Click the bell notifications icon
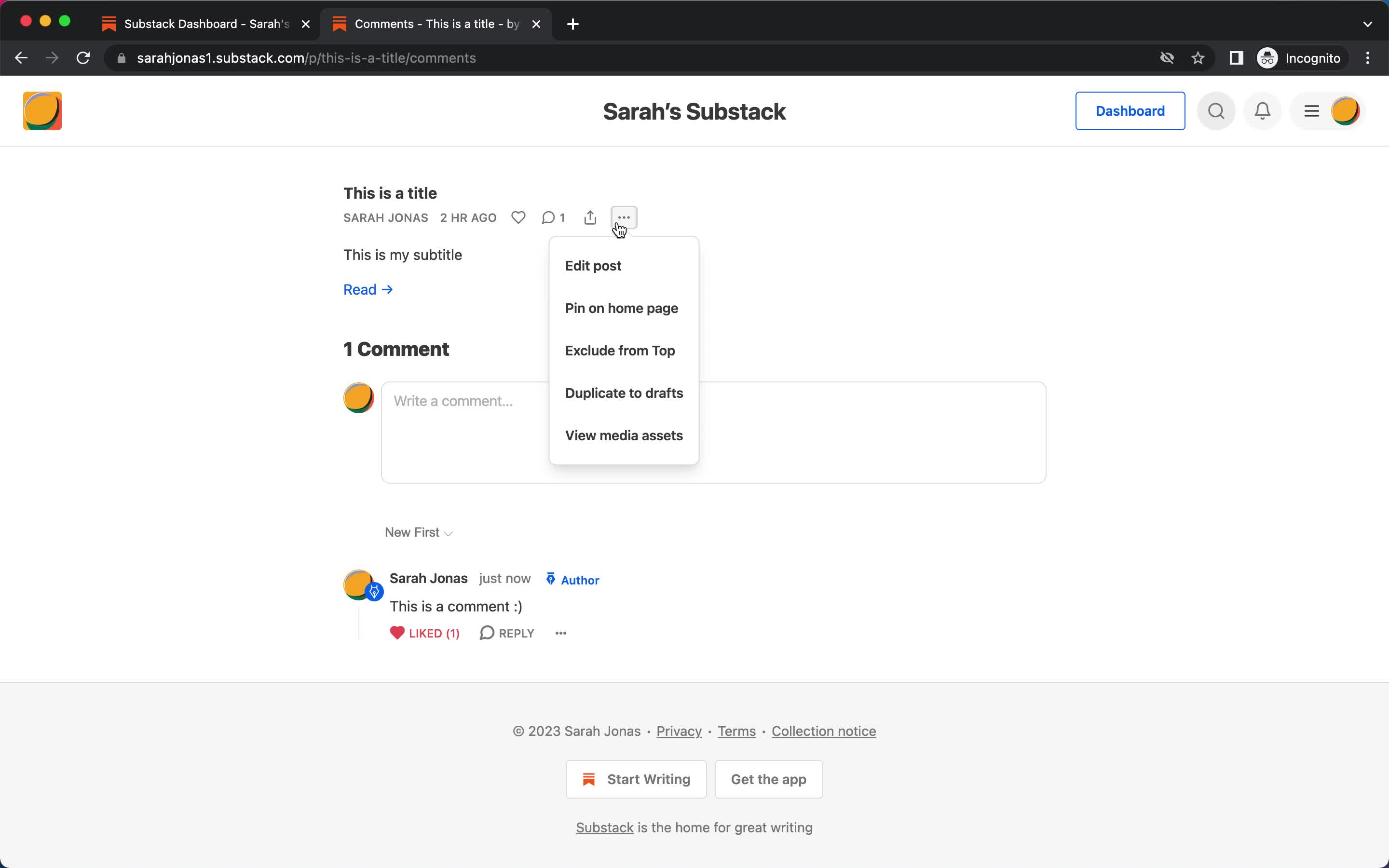The height and width of the screenshot is (868, 1389). pos(1263,111)
